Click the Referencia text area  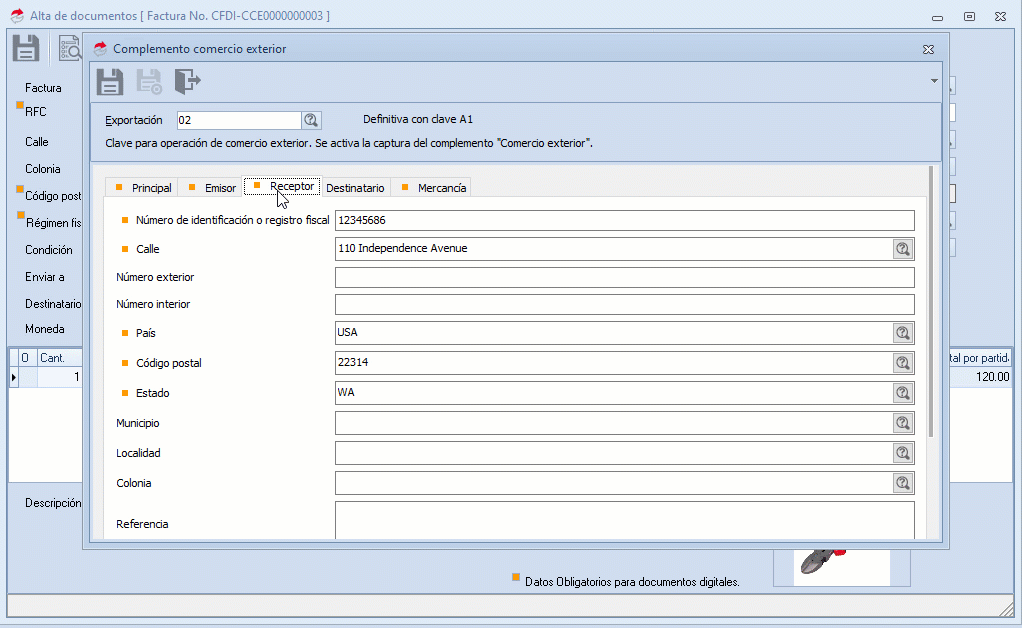(624, 520)
